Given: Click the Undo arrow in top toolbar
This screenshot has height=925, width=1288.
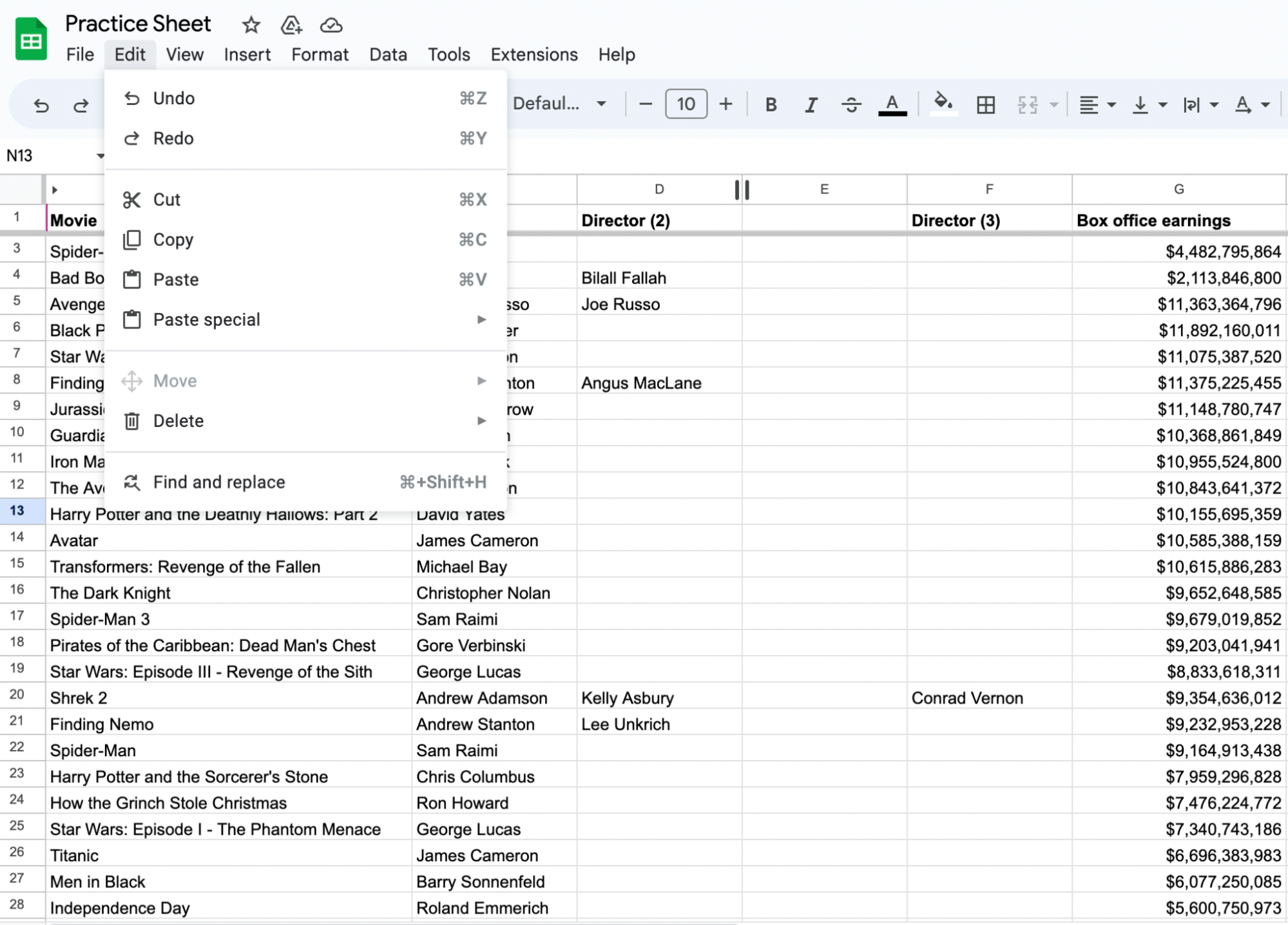Looking at the screenshot, I should tap(41, 105).
